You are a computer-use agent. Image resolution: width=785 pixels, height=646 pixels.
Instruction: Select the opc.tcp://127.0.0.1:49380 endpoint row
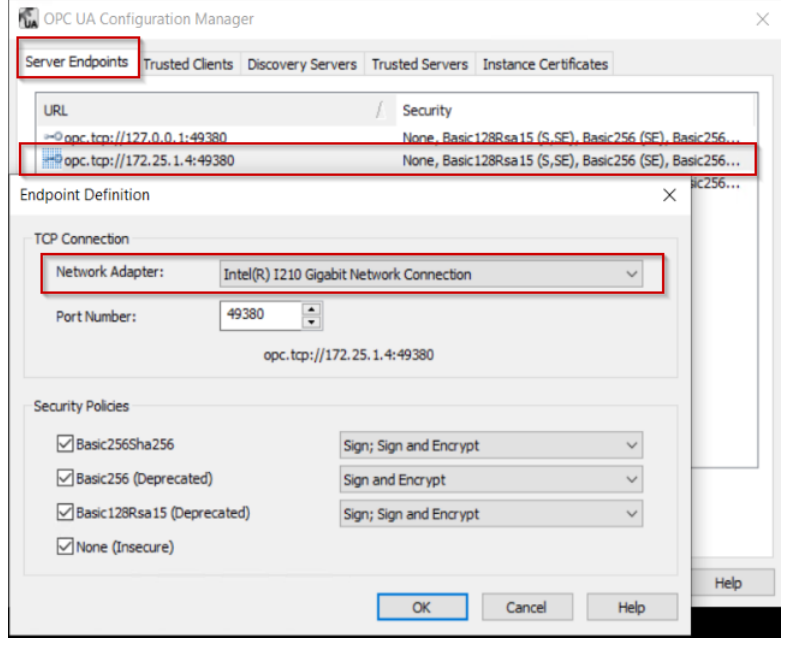[x=152, y=138]
